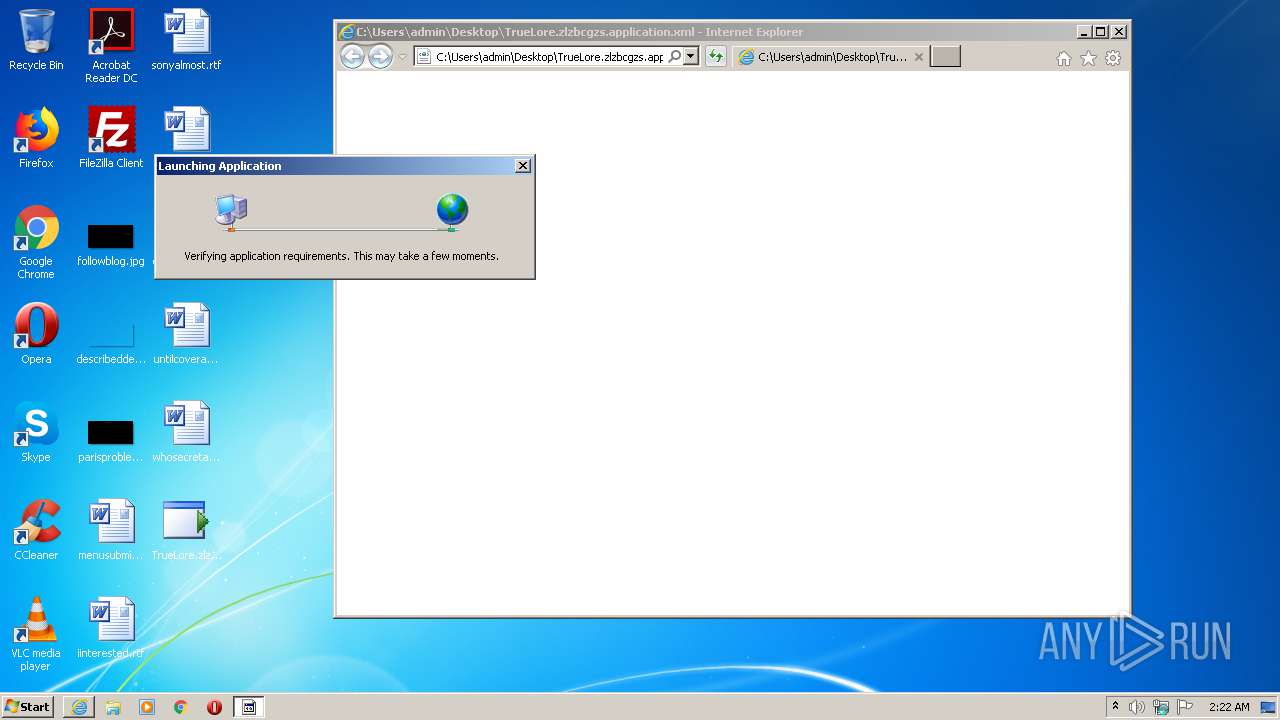Open Chrome from the taskbar

181,707
